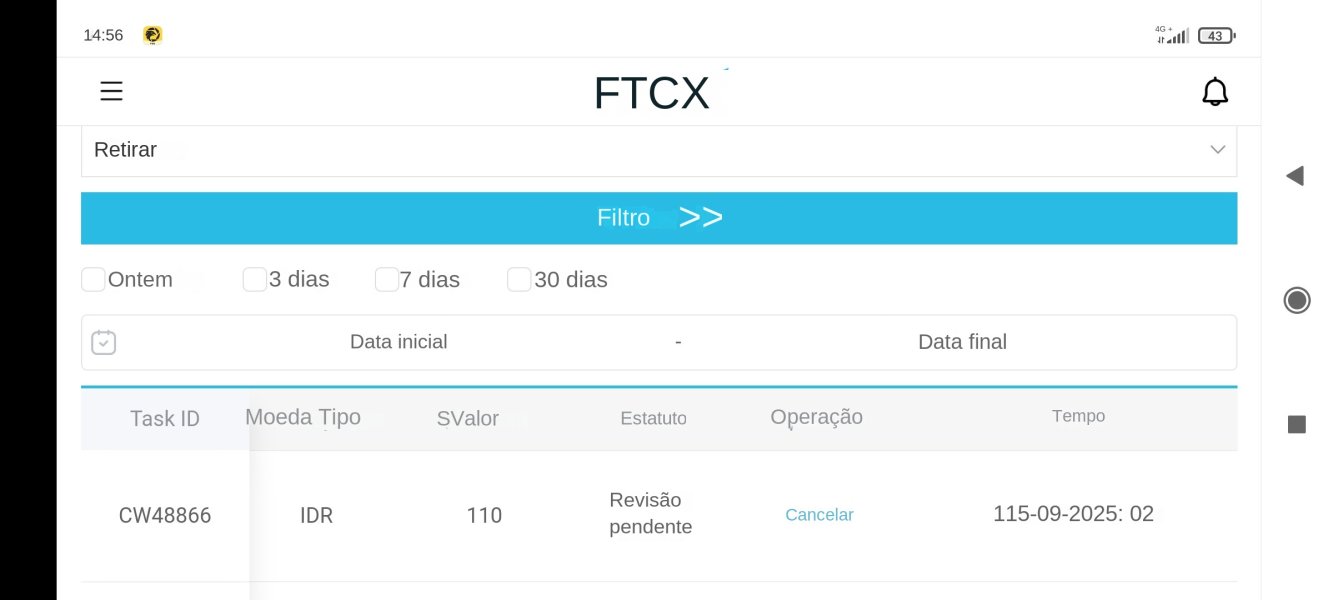Tap the yellow app status bar icon
Image resolution: width=1333 pixels, height=600 pixels.
coord(152,35)
